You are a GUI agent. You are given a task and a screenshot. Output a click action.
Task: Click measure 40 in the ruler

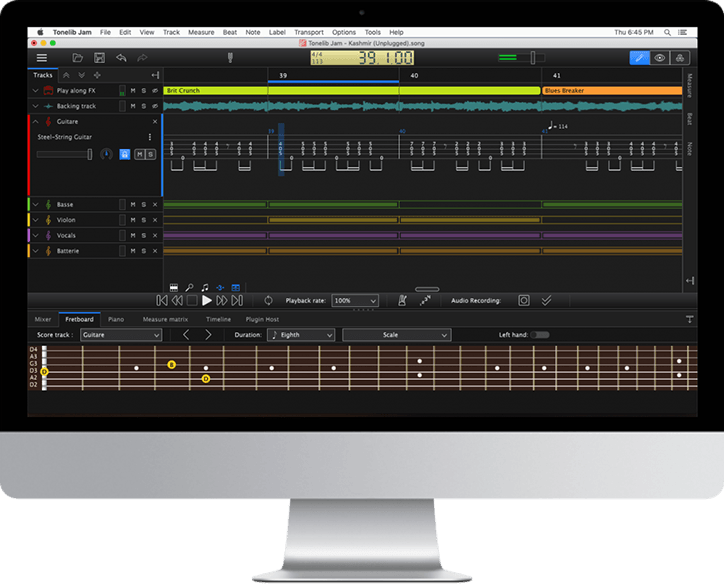point(414,75)
